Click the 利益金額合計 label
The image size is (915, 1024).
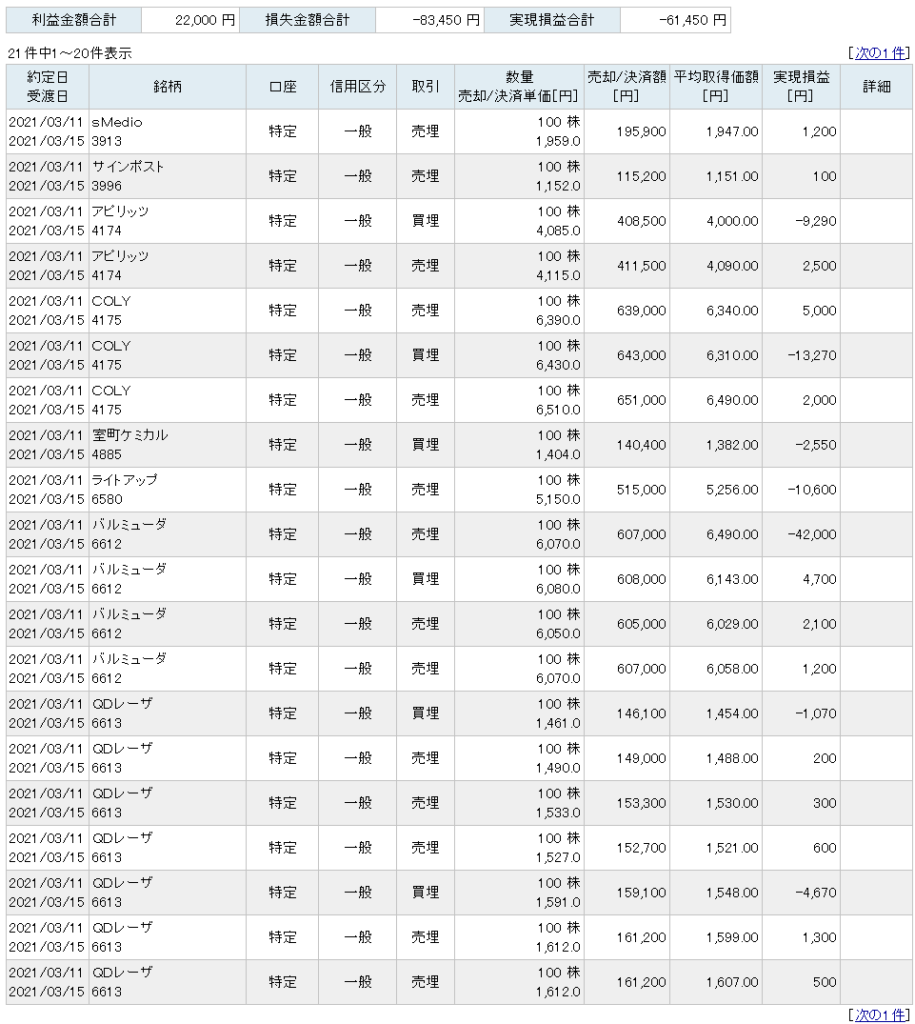[74, 20]
